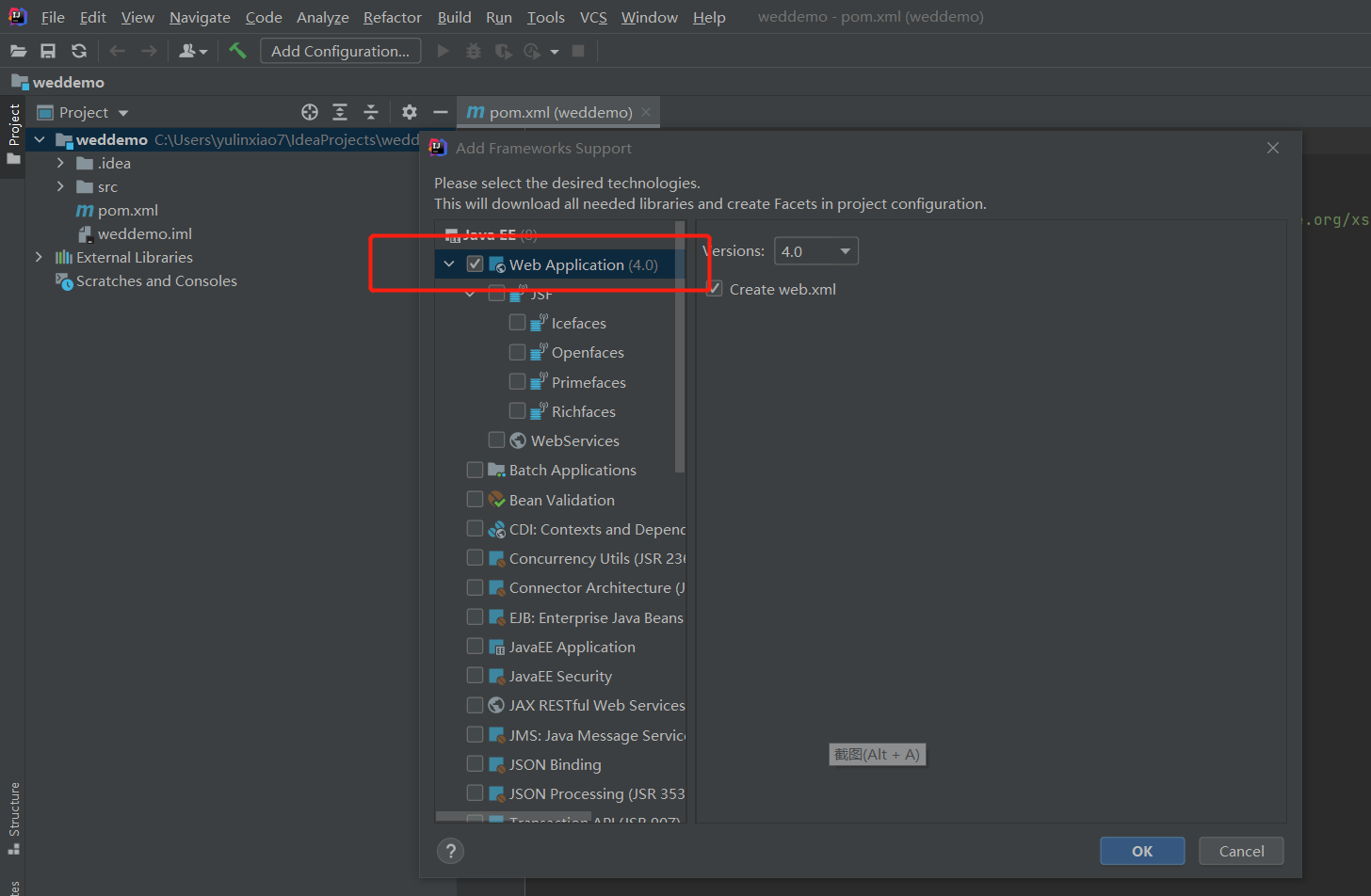This screenshot has width=1371, height=896.
Task: Collapse the JSF tree node
Action: (x=470, y=294)
